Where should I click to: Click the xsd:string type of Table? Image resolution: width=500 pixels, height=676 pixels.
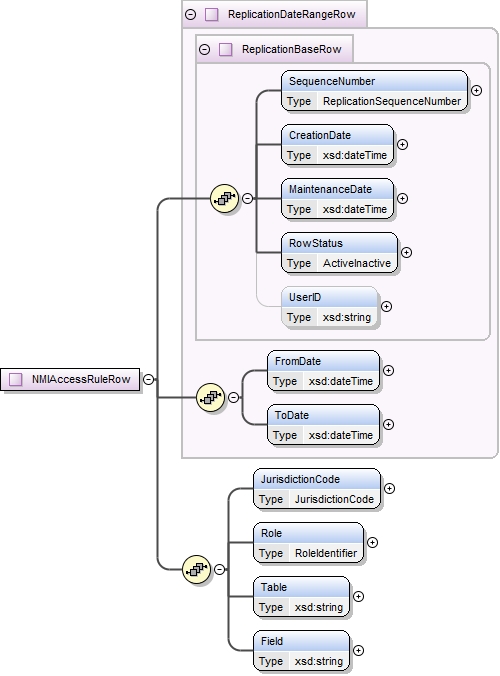coord(319,607)
